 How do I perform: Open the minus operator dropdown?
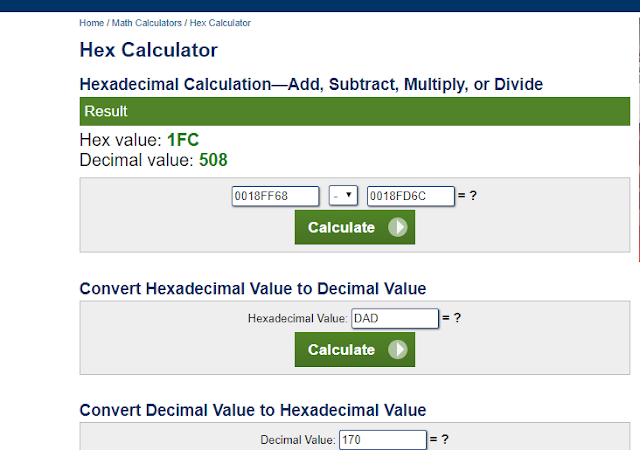pyautogui.click(x=343, y=196)
